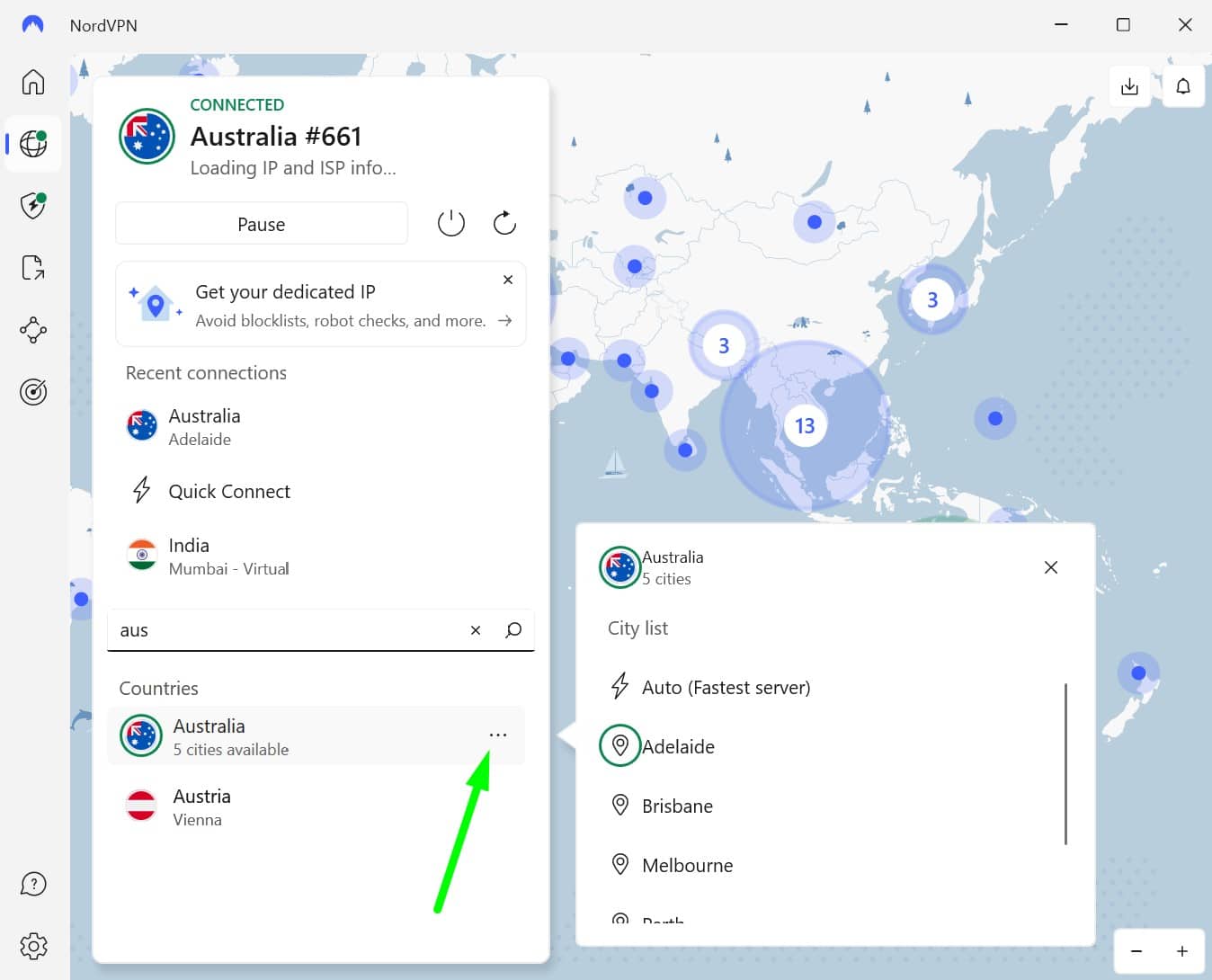This screenshot has width=1212, height=980.
Task: Click the NordVPN logo in the title bar
Action: click(32, 24)
